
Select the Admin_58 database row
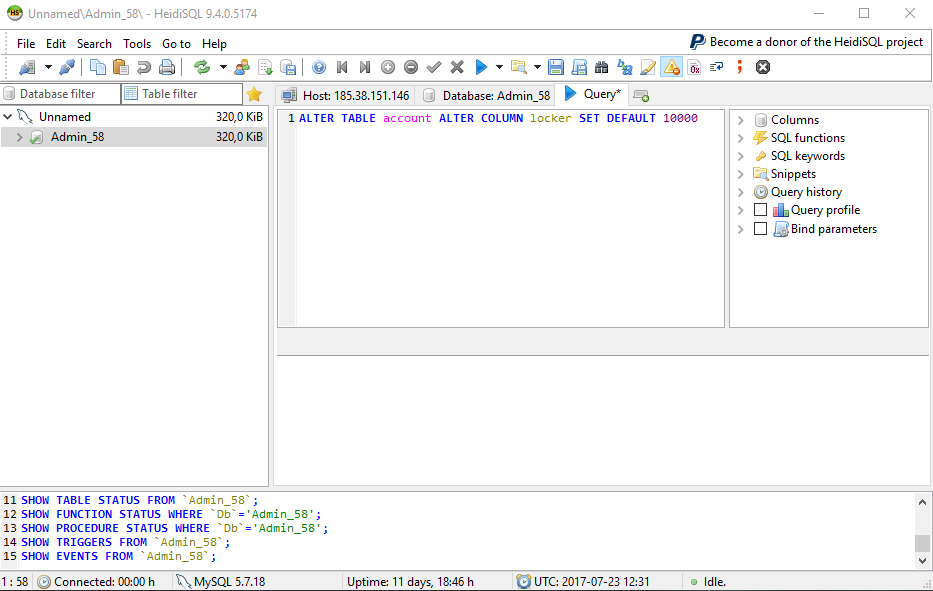134,137
